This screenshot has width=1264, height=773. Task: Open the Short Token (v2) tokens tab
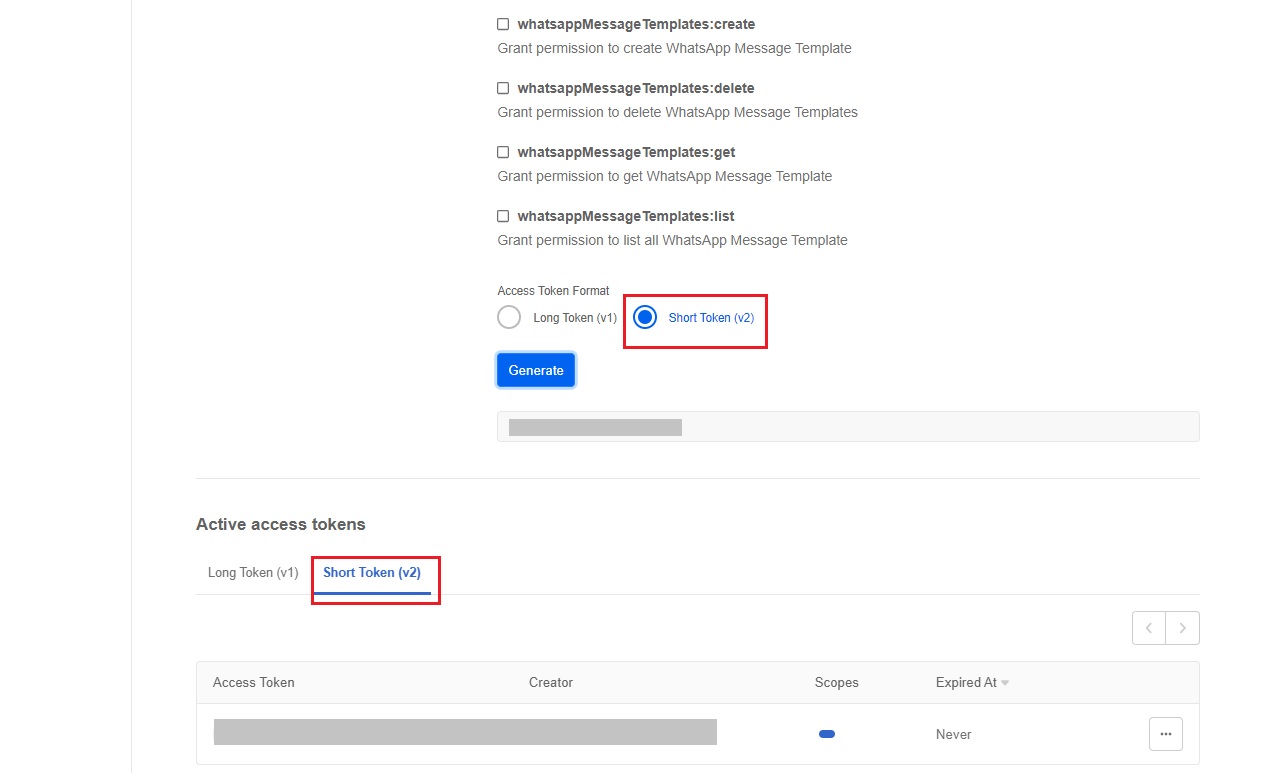pos(372,573)
